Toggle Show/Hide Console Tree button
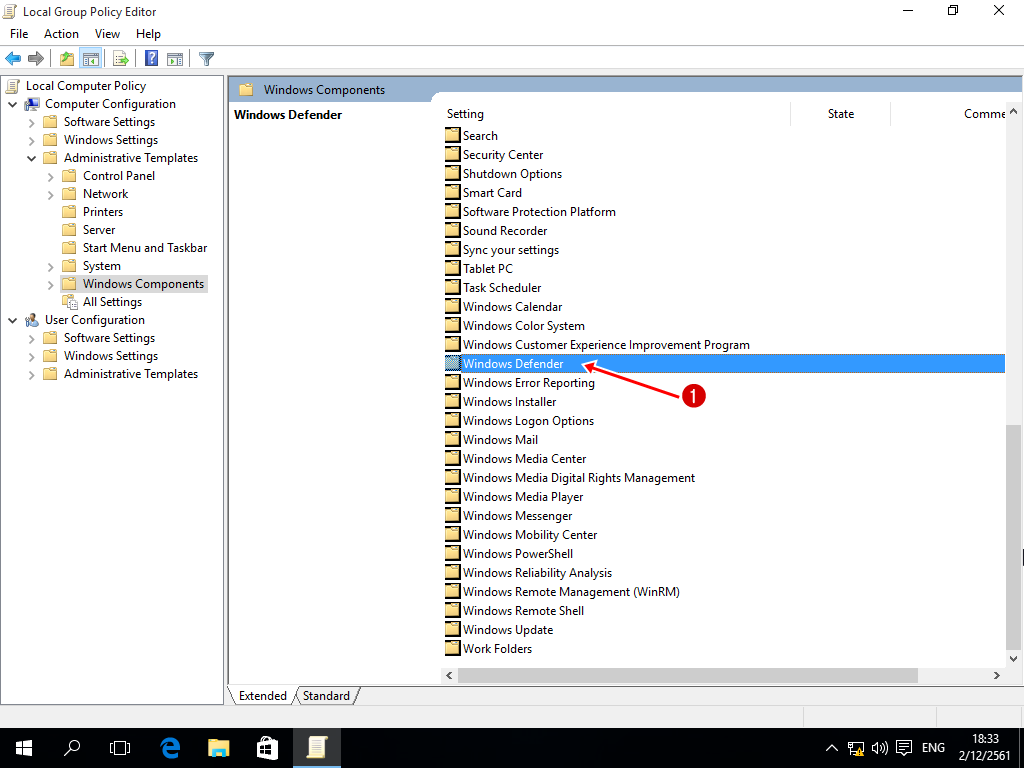Image resolution: width=1024 pixels, height=768 pixels. point(91,59)
